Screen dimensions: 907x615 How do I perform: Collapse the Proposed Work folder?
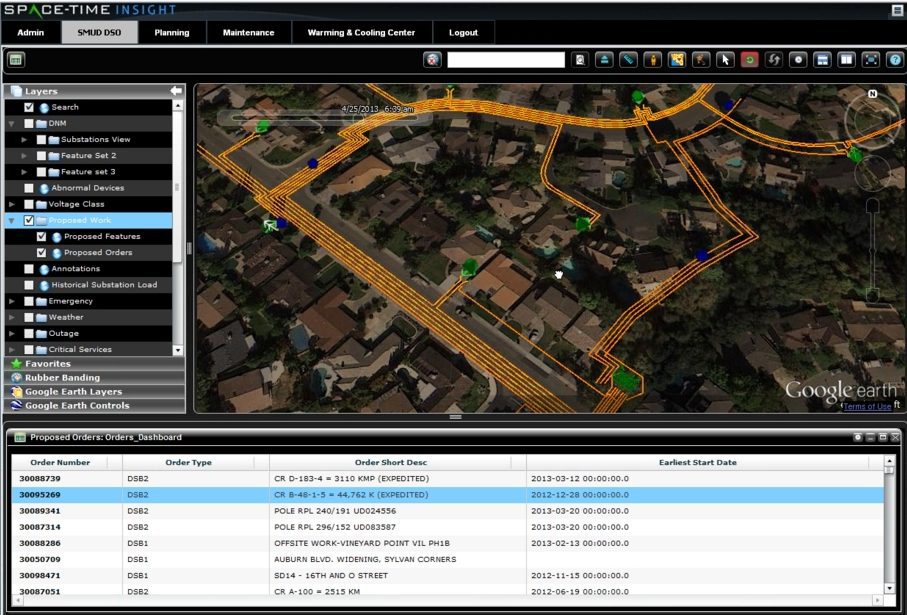coord(12,220)
